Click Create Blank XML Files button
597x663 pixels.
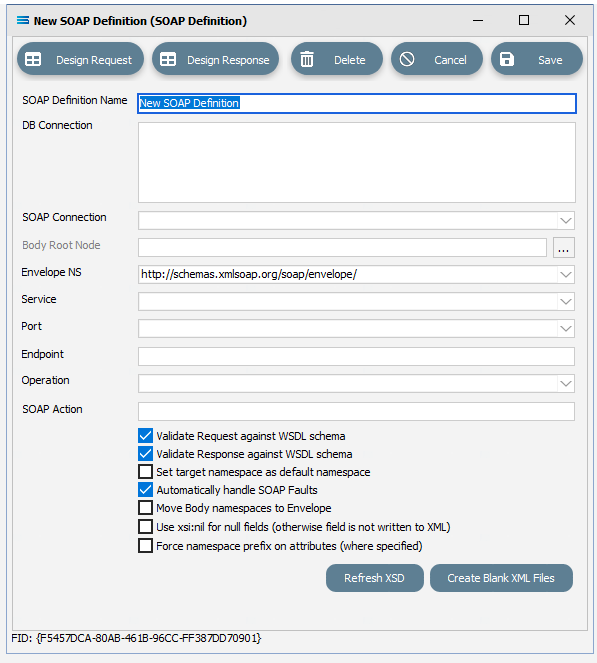501,578
